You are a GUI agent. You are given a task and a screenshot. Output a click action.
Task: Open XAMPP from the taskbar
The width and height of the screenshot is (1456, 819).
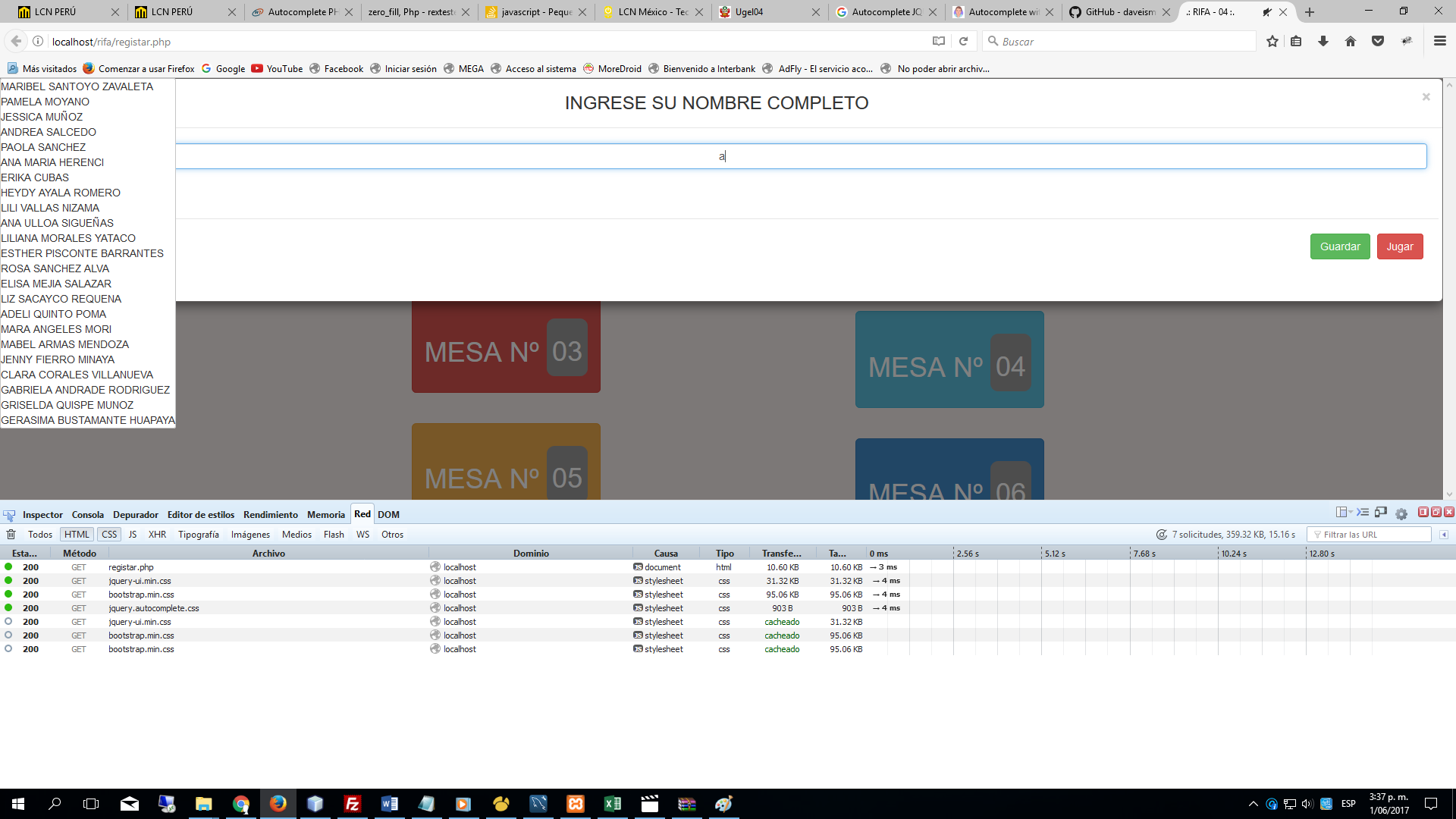pos(576,804)
